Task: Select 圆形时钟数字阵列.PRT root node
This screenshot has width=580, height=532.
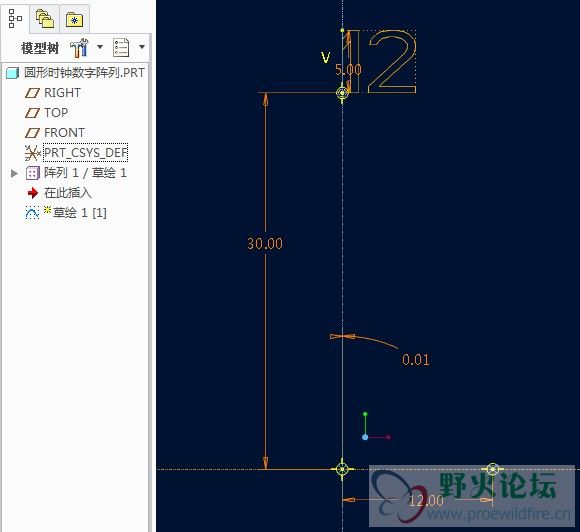Action: 84,73
